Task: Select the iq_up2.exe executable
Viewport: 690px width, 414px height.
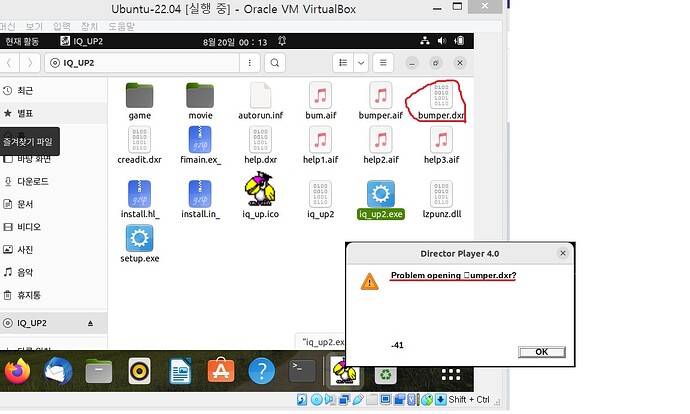Action: [x=381, y=200]
